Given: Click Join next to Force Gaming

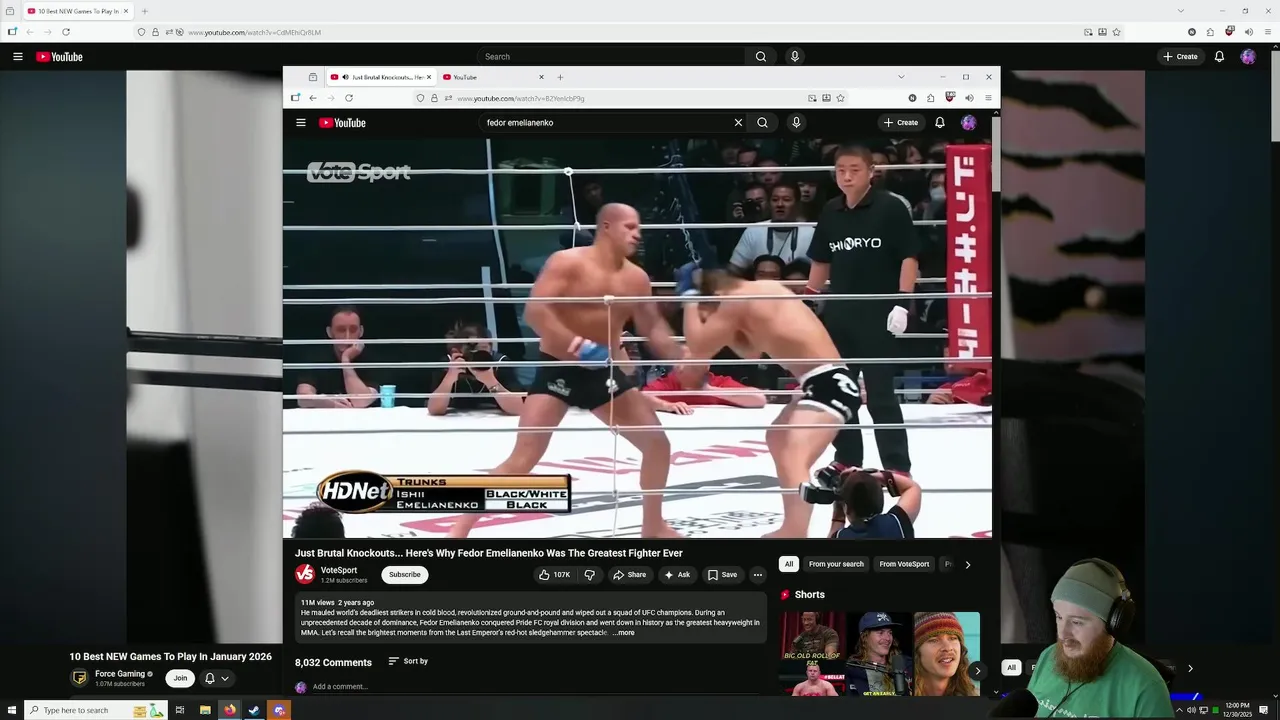Looking at the screenshot, I should [x=180, y=678].
